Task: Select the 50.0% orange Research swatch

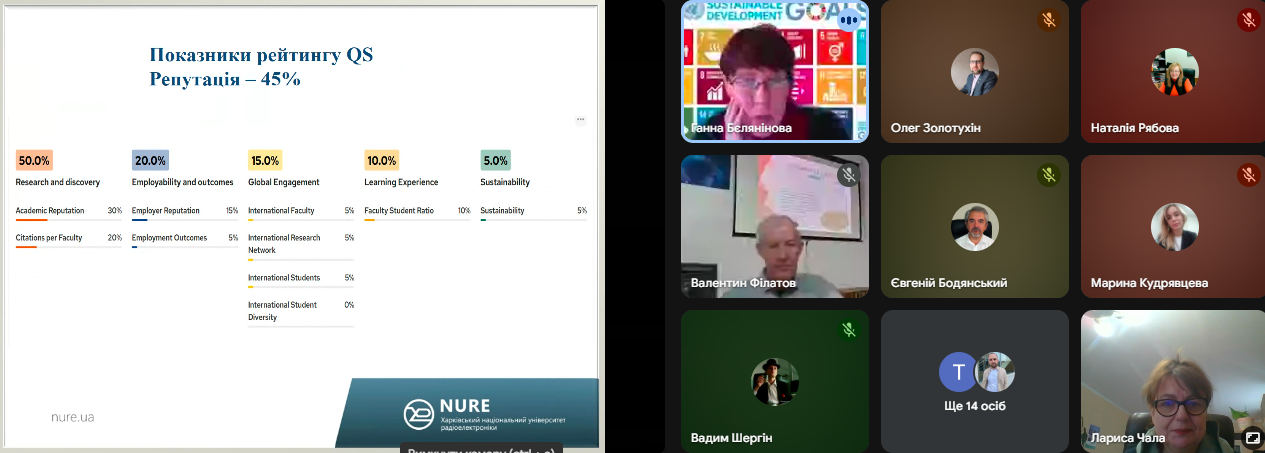Action: 34,160
